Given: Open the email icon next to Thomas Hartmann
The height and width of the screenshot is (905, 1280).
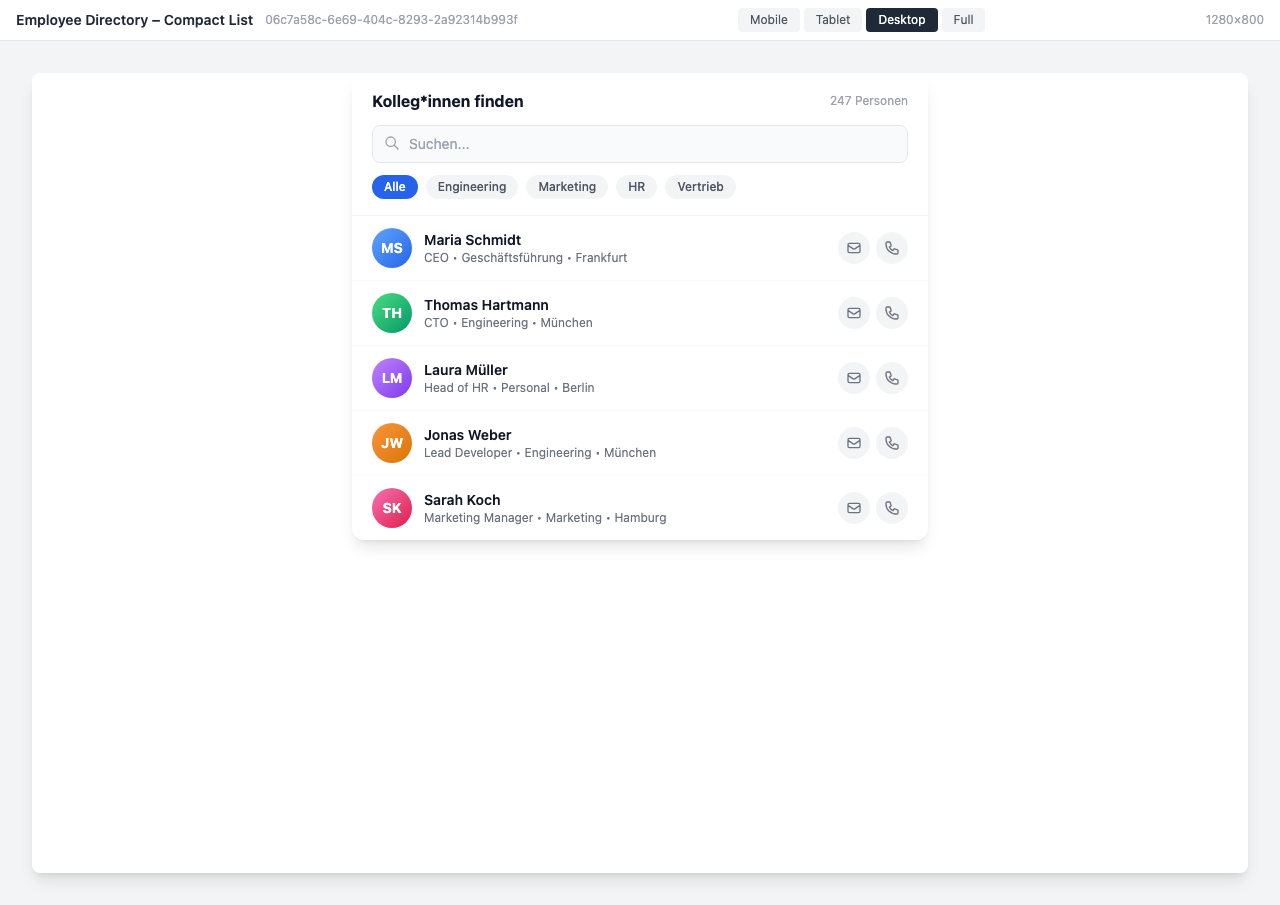Looking at the screenshot, I should (853, 313).
